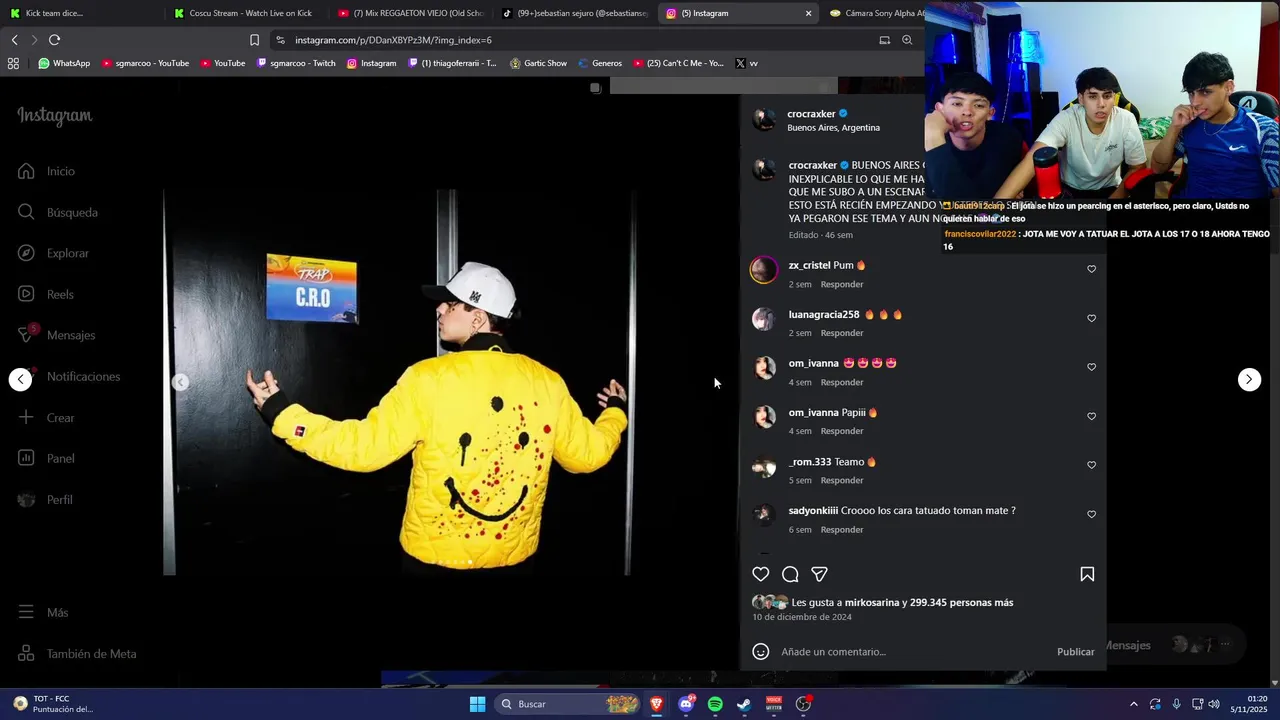This screenshot has width=1280, height=720.
Task: Switch to the Kick team dice tab
Action: 80,13
